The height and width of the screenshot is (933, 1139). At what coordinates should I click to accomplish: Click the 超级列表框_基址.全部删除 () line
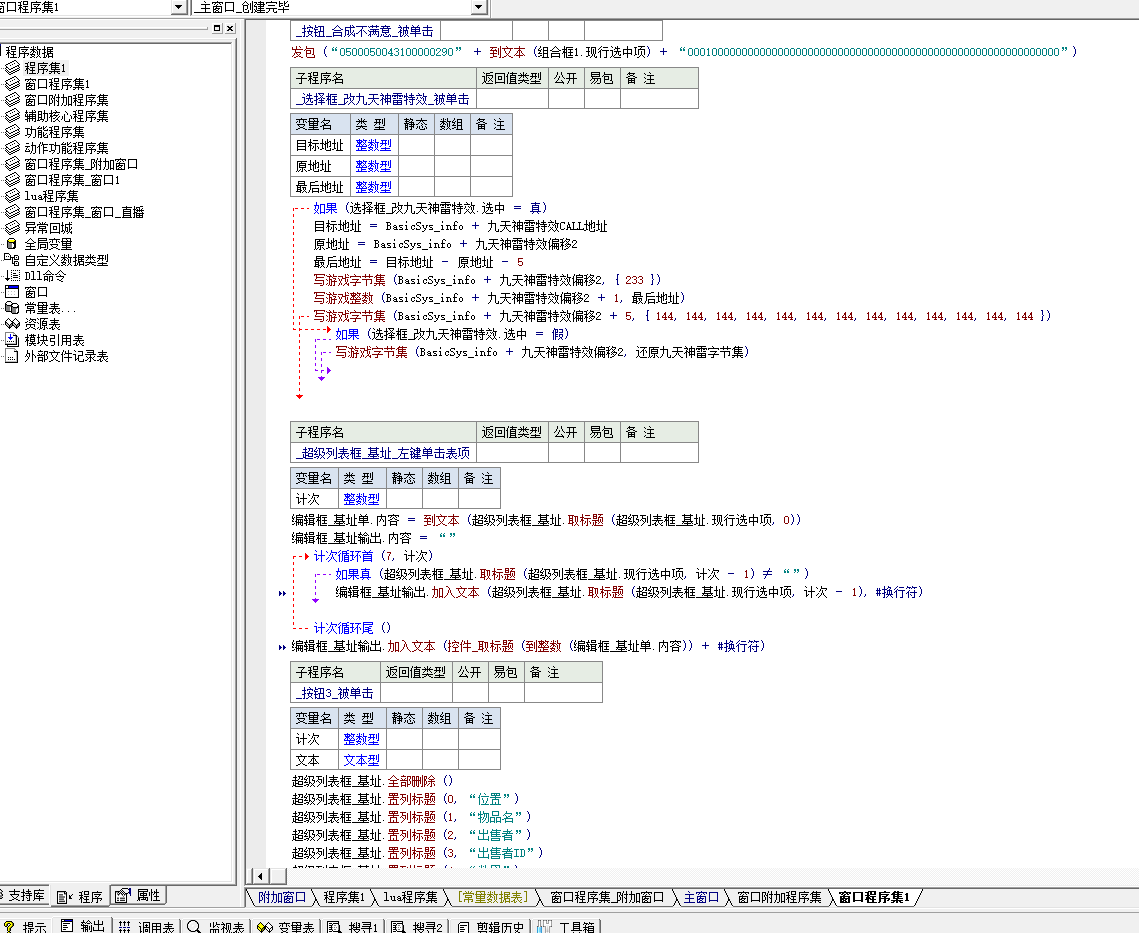point(372,781)
